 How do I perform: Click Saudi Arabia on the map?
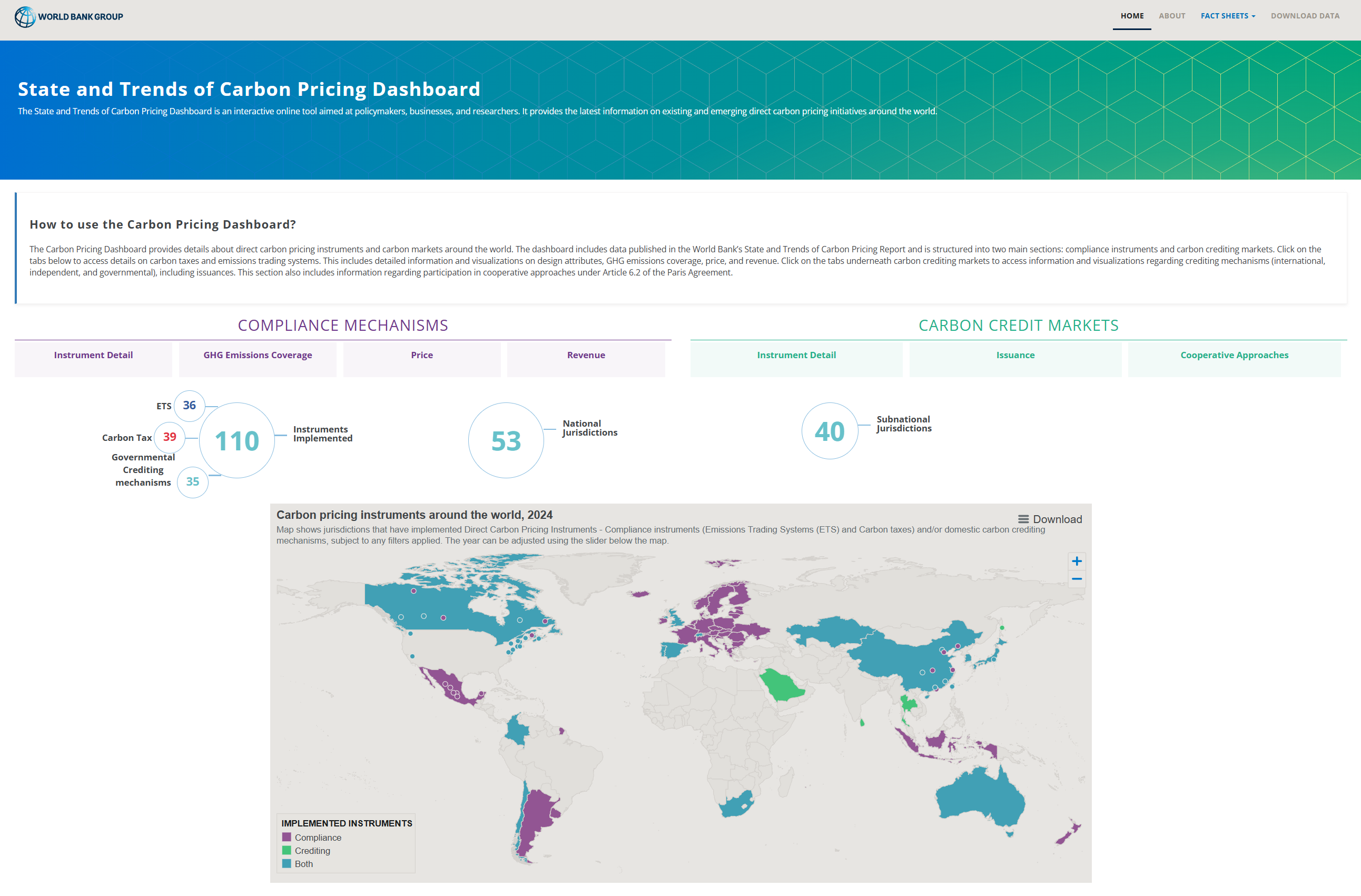click(x=782, y=686)
